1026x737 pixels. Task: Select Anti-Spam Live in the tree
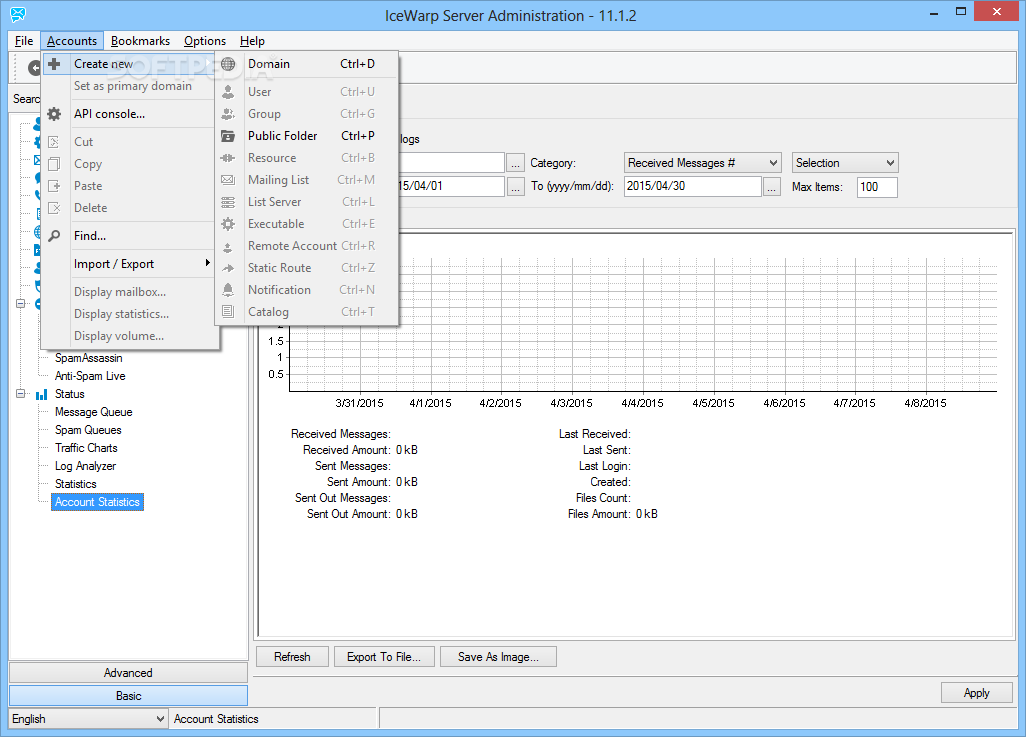(x=90, y=376)
